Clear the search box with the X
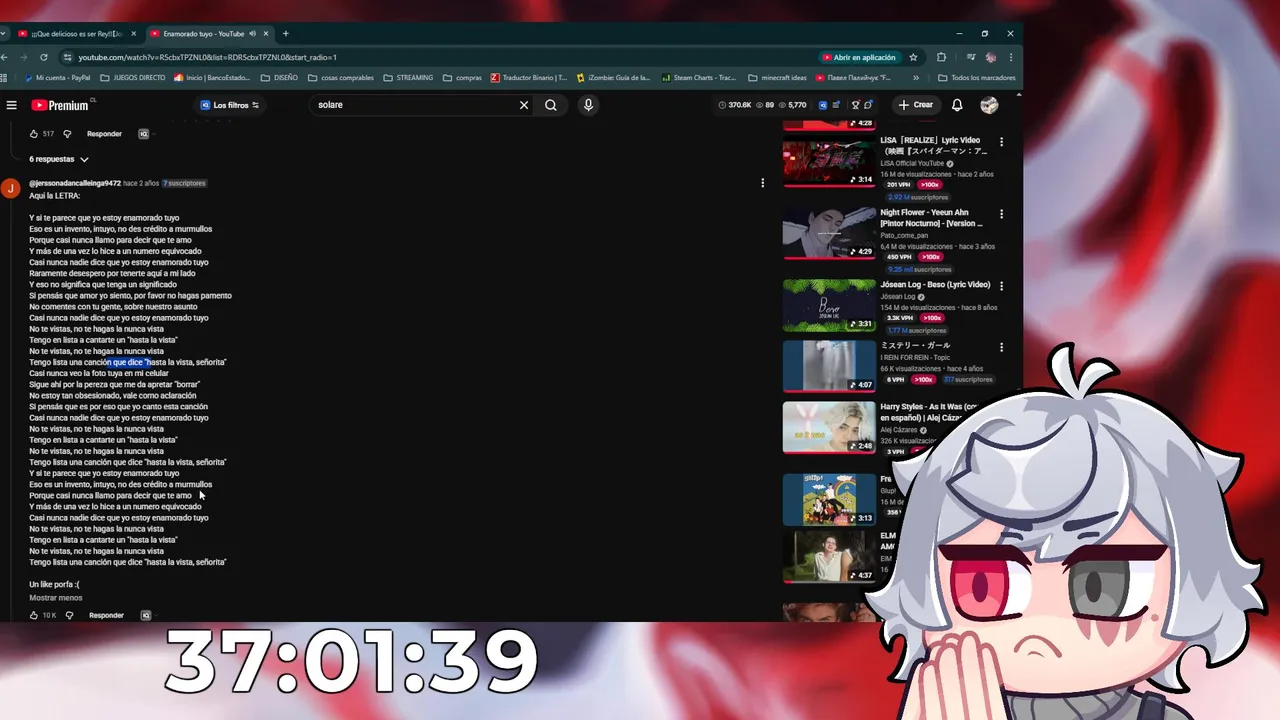The image size is (1280, 720). point(523,105)
